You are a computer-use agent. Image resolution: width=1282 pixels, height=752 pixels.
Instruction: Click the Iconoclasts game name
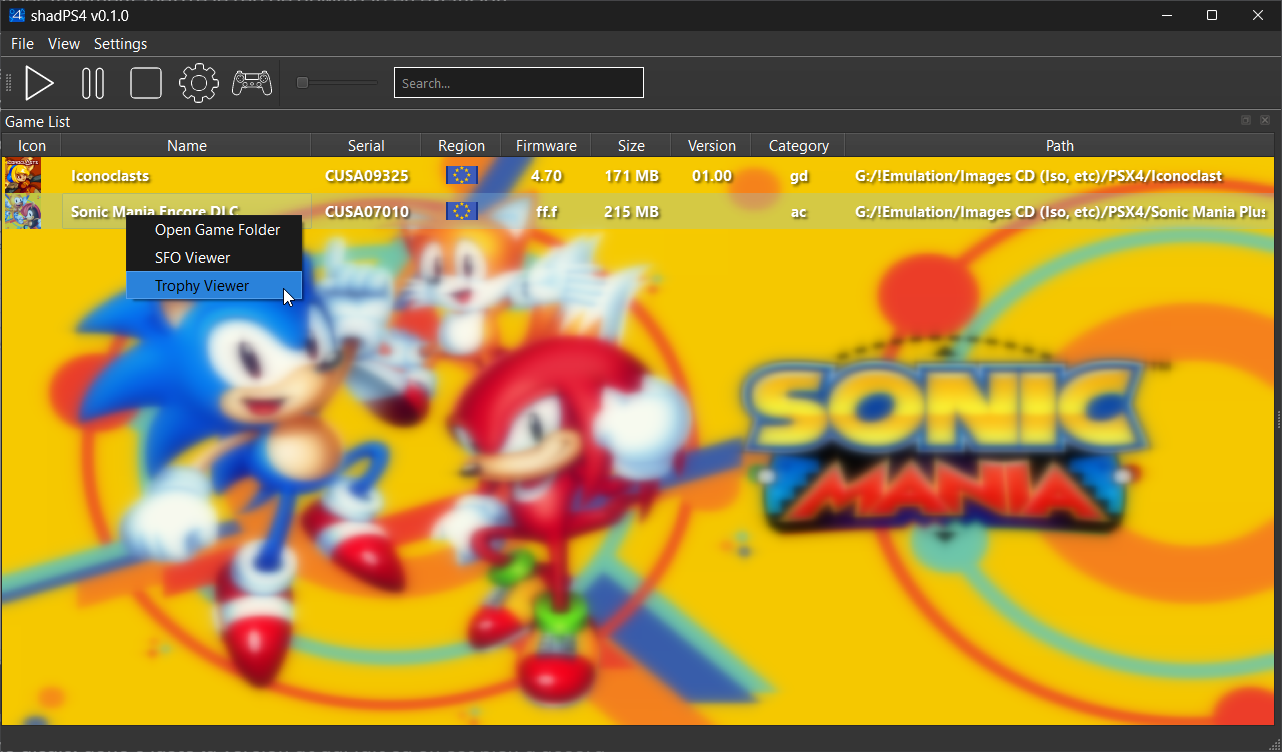(110, 176)
